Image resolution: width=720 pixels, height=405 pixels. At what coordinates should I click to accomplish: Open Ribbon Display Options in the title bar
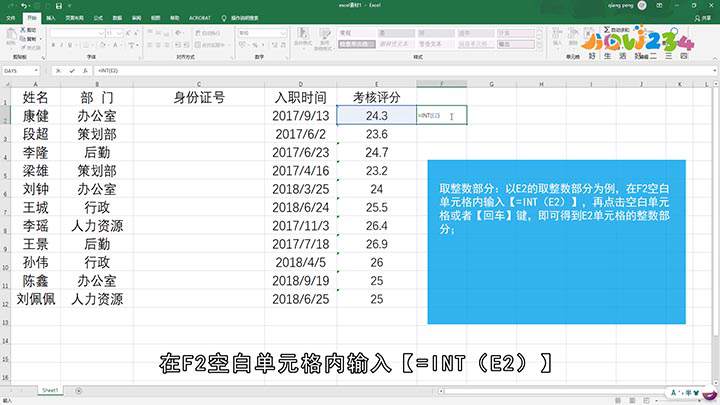click(659, 6)
